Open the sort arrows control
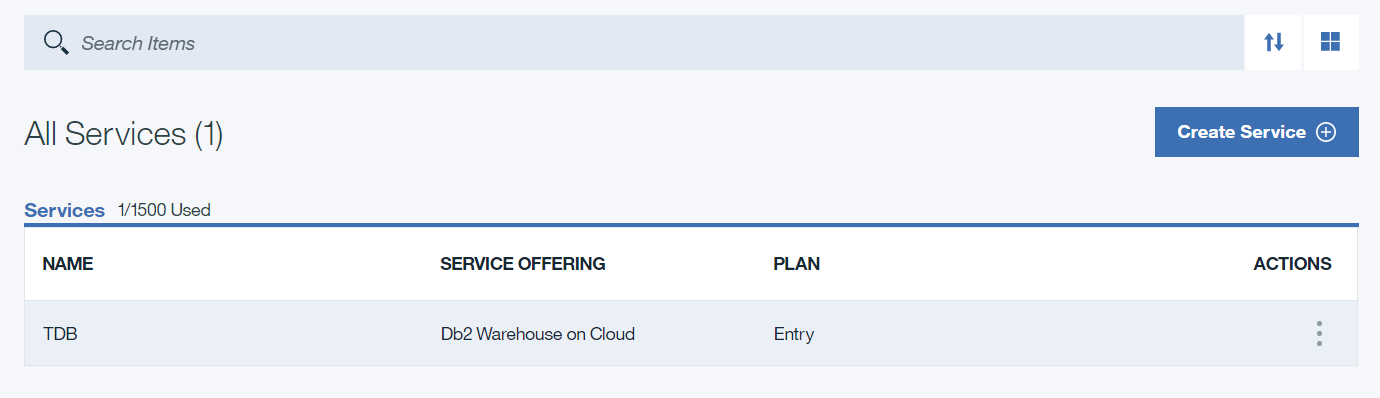Image resolution: width=1380 pixels, height=398 pixels. (1273, 43)
